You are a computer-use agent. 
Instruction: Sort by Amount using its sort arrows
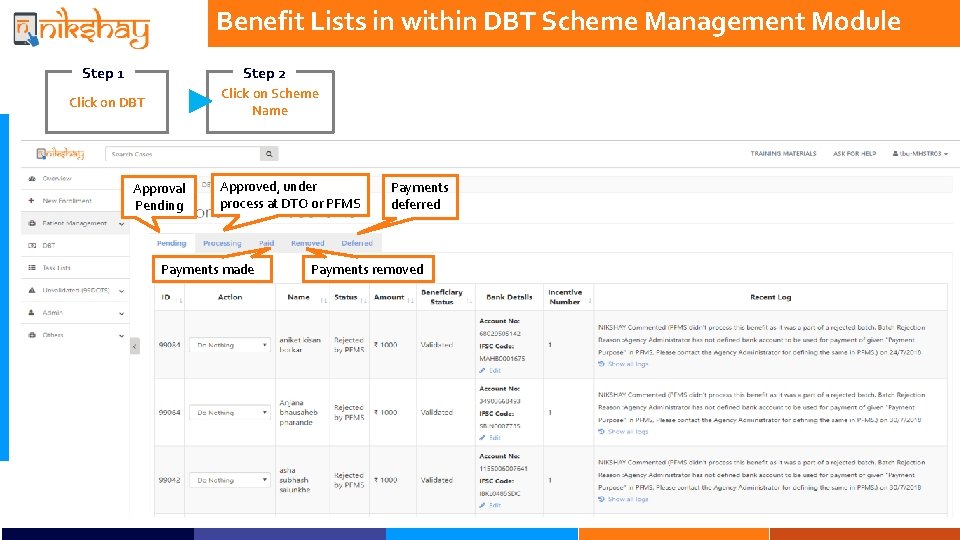tap(411, 300)
